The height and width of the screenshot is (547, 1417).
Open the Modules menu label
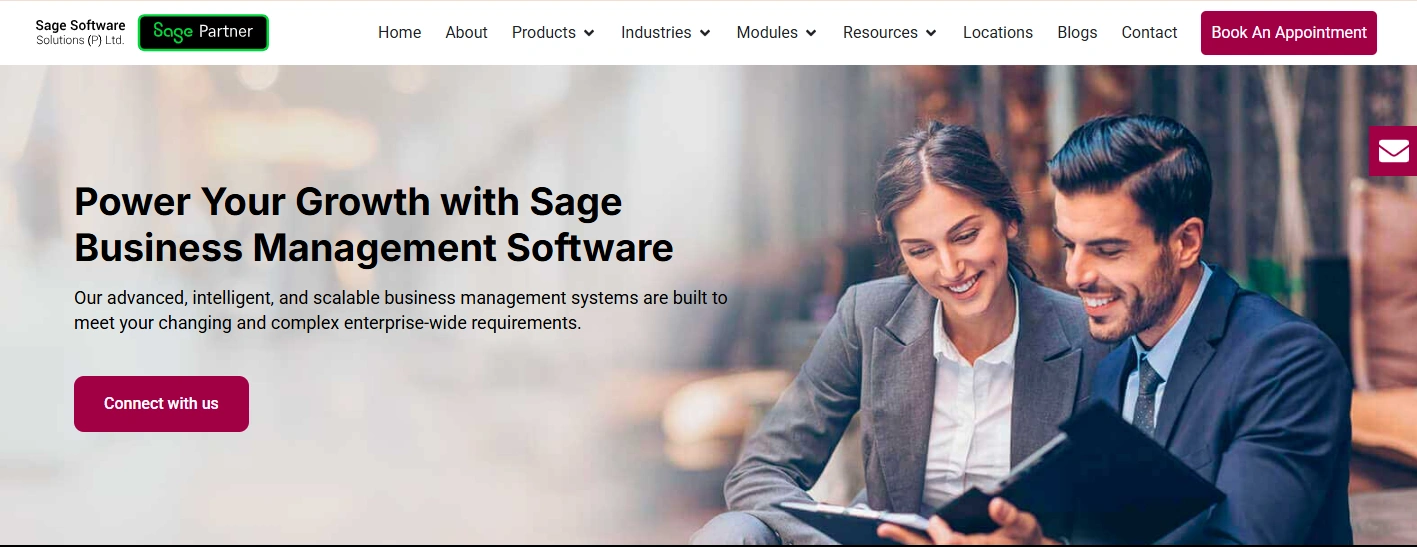[767, 32]
